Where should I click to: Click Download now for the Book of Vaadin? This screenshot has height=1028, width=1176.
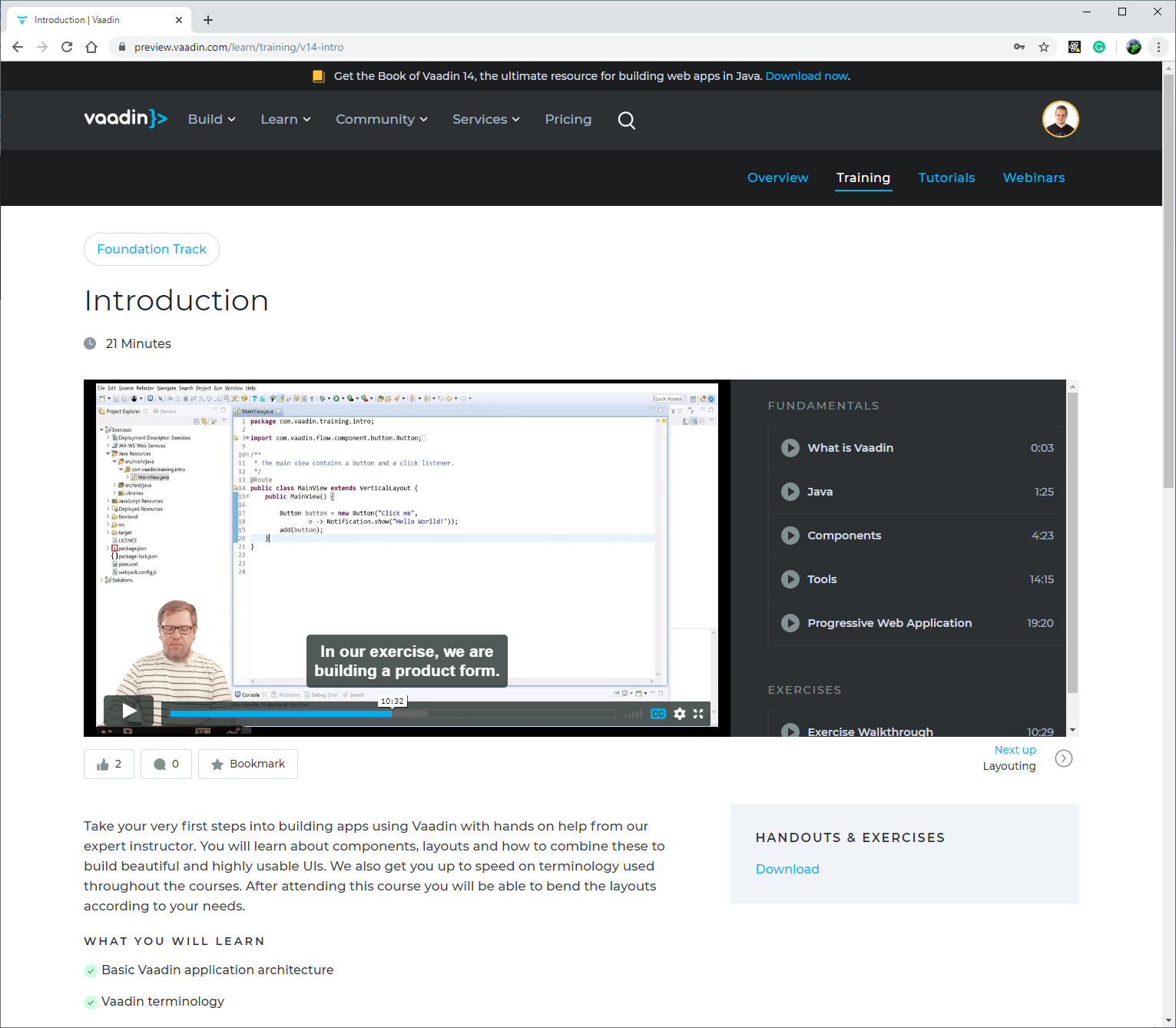tap(806, 76)
